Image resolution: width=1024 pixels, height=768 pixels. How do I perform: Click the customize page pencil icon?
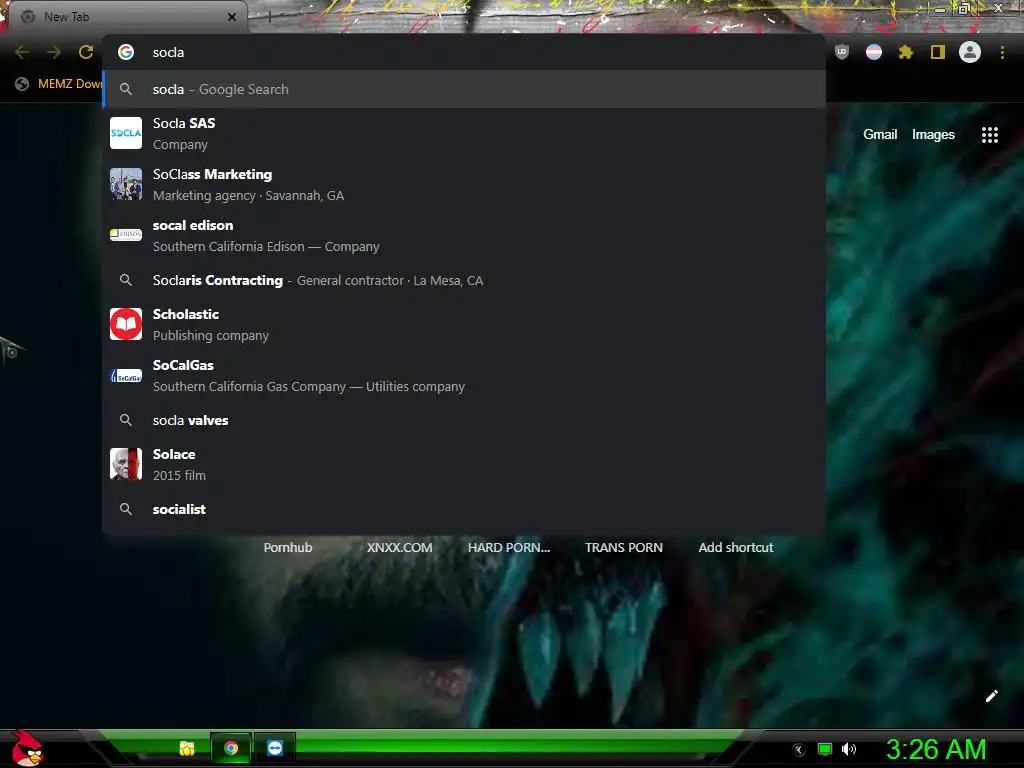pyautogui.click(x=991, y=696)
